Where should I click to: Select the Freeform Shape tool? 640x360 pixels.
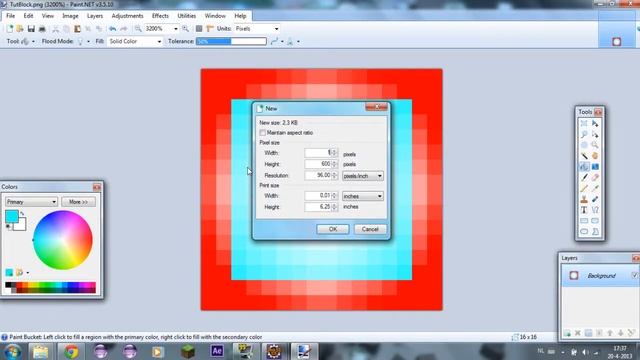pos(595,231)
